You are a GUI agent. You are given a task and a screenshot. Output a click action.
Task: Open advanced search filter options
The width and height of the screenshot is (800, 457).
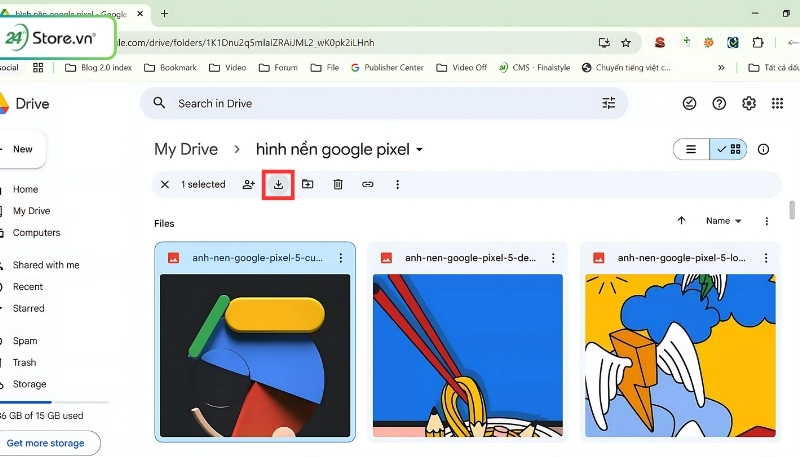point(609,104)
